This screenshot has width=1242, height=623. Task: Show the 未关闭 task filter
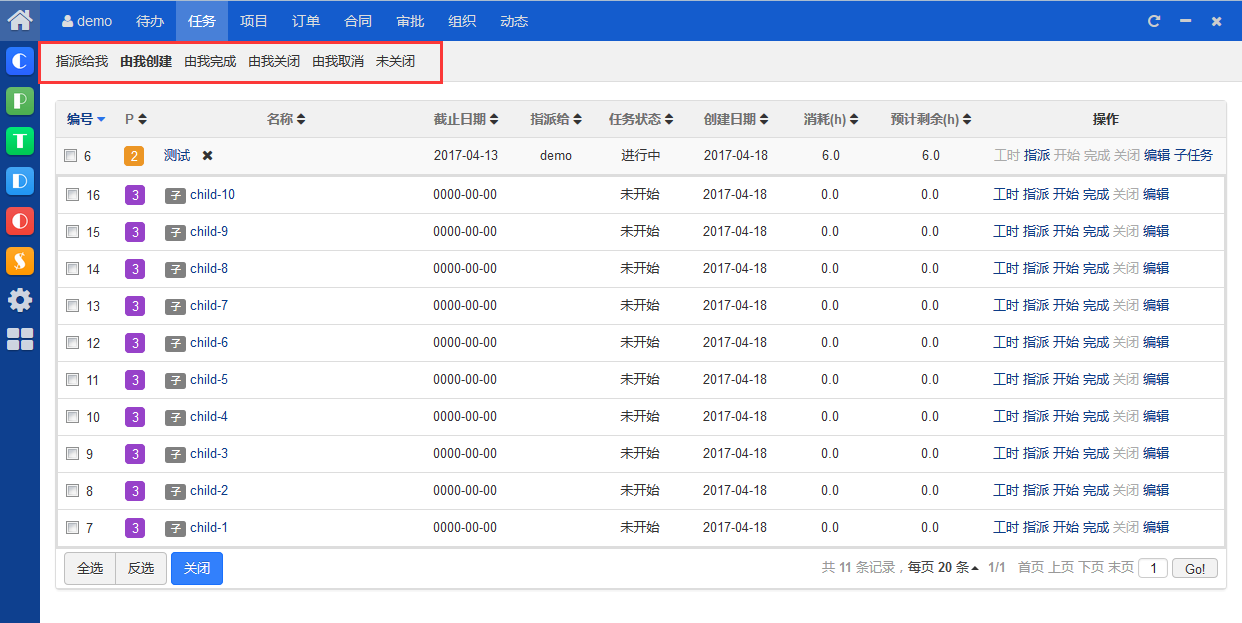click(x=395, y=62)
